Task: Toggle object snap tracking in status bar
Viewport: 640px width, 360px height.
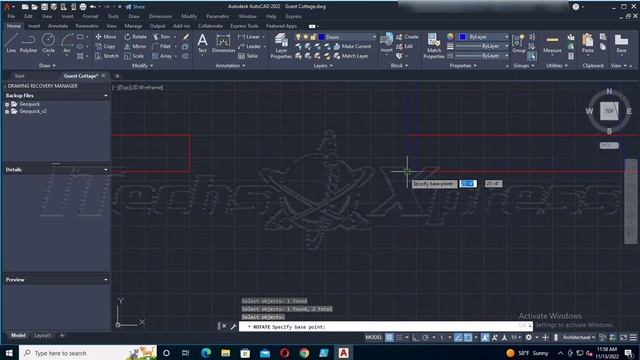Action: tap(458, 337)
